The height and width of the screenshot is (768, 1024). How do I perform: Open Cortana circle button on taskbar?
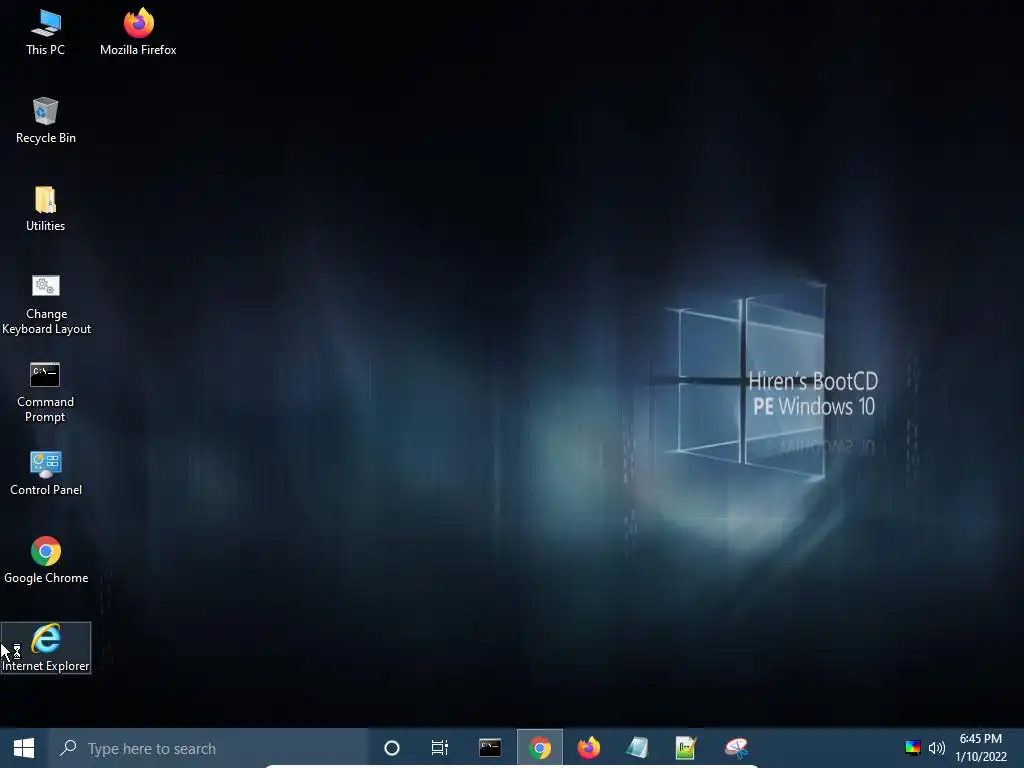392,748
